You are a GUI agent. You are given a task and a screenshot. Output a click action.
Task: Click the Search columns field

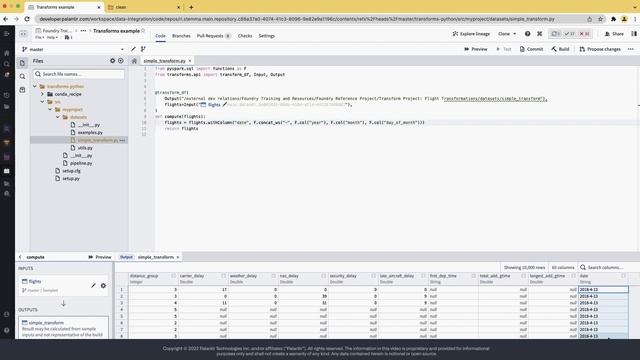click(605, 267)
